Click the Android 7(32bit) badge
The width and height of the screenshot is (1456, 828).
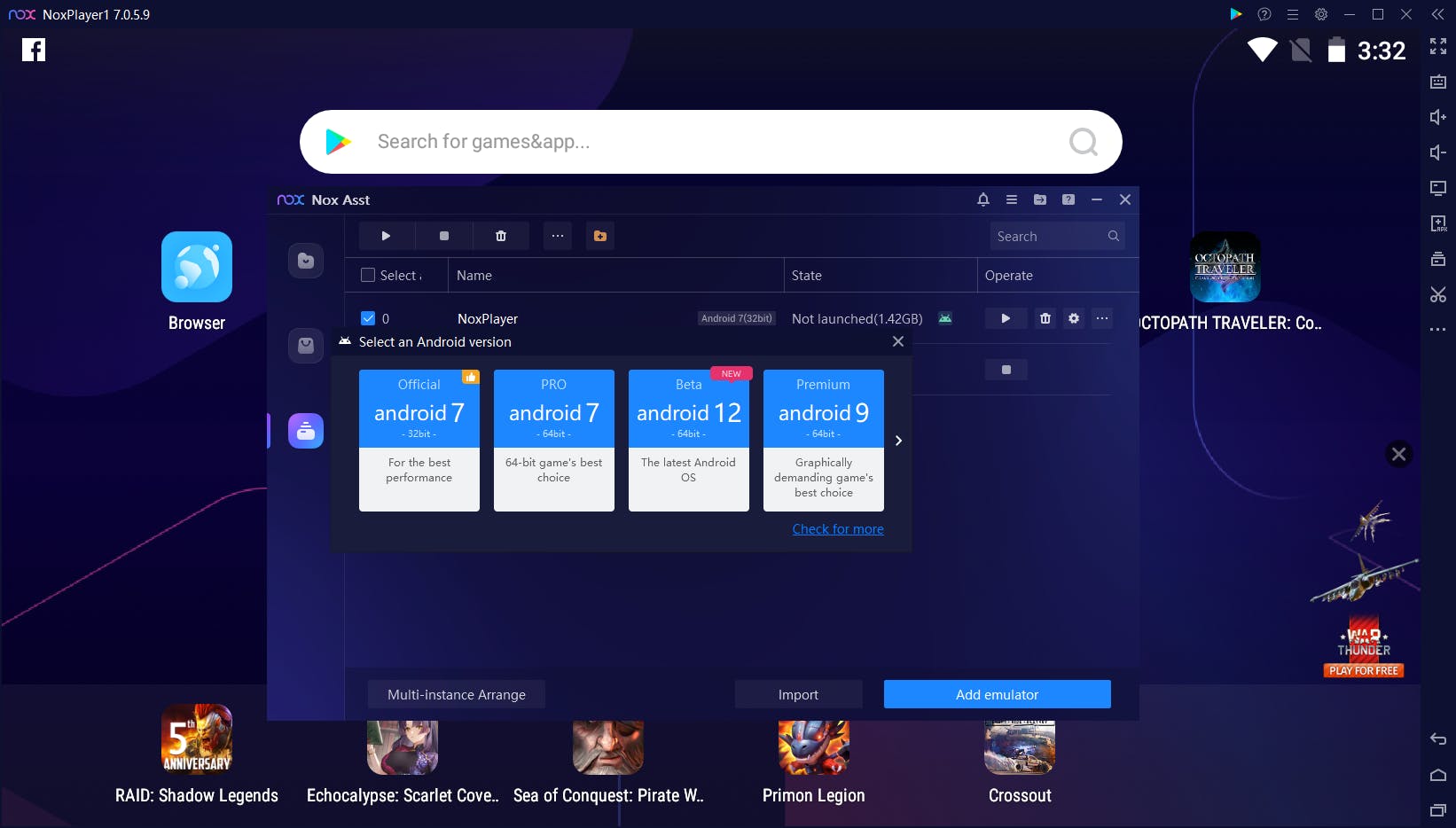tap(737, 318)
